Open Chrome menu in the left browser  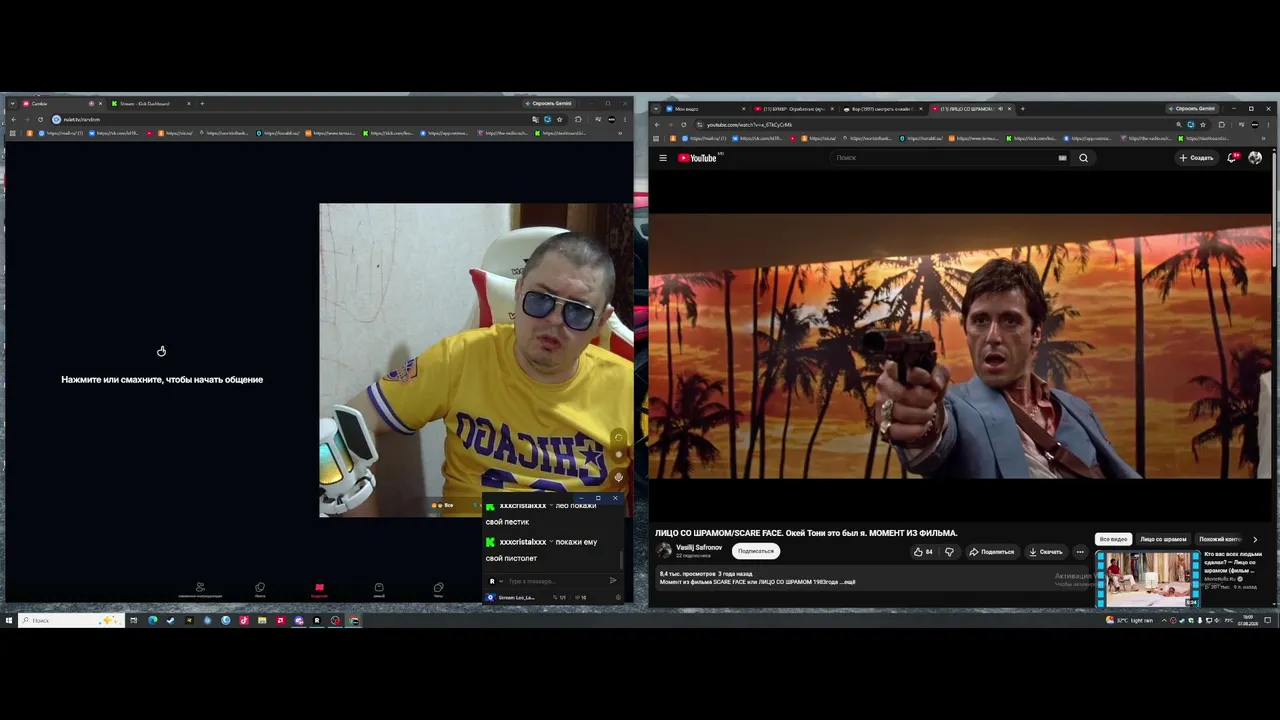[627, 120]
